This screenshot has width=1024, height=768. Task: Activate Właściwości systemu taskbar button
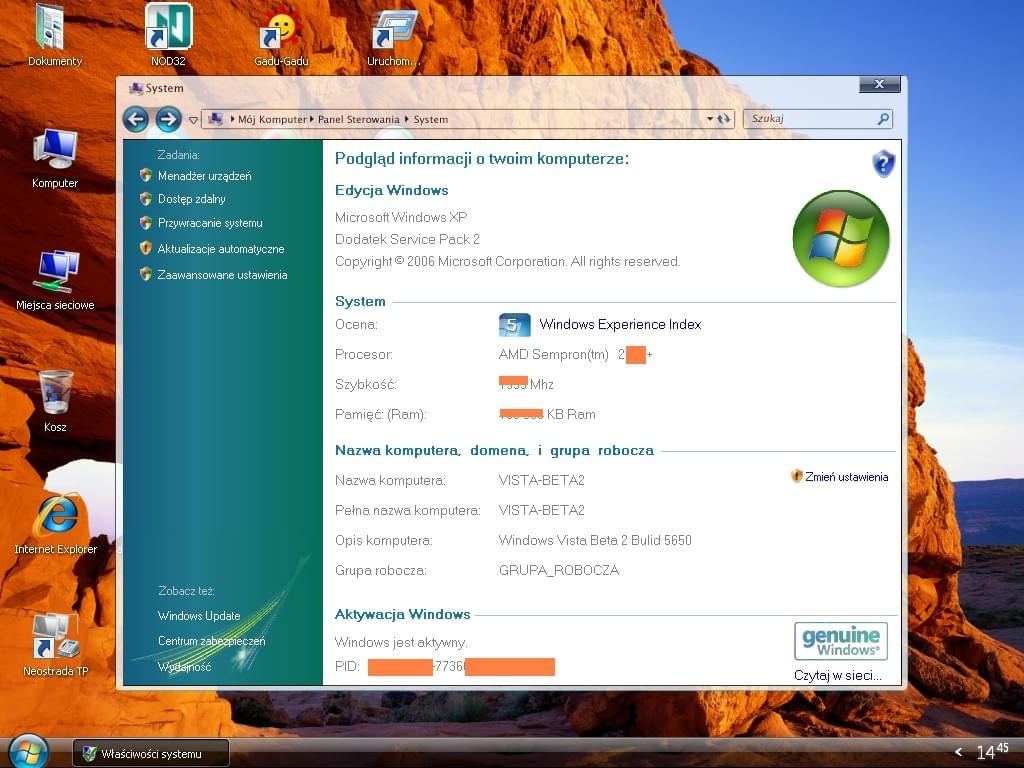pyautogui.click(x=151, y=754)
